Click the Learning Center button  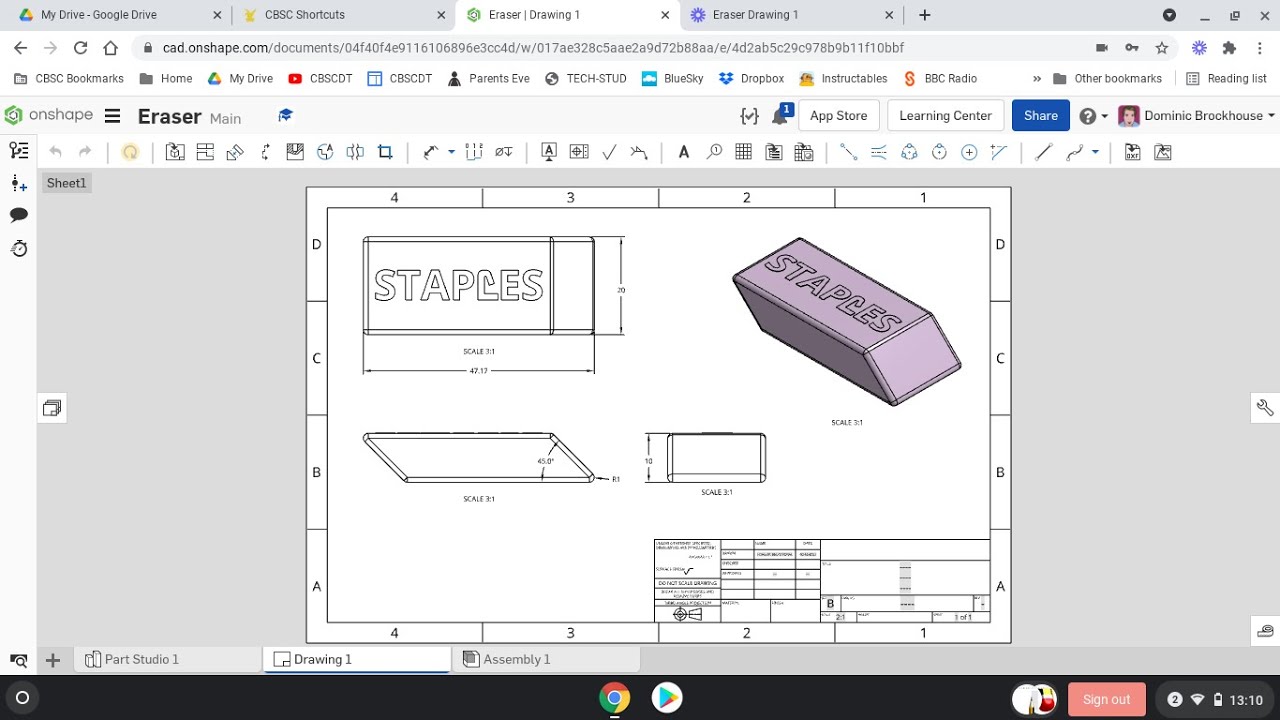pos(945,115)
